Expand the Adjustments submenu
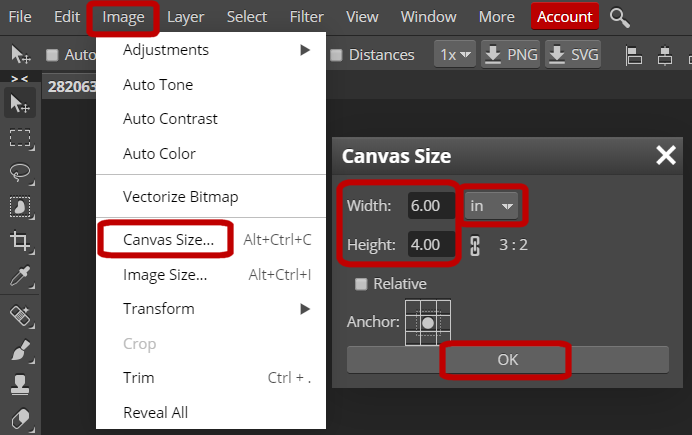Screen dimensions: 692x435 pyautogui.click(x=211, y=50)
